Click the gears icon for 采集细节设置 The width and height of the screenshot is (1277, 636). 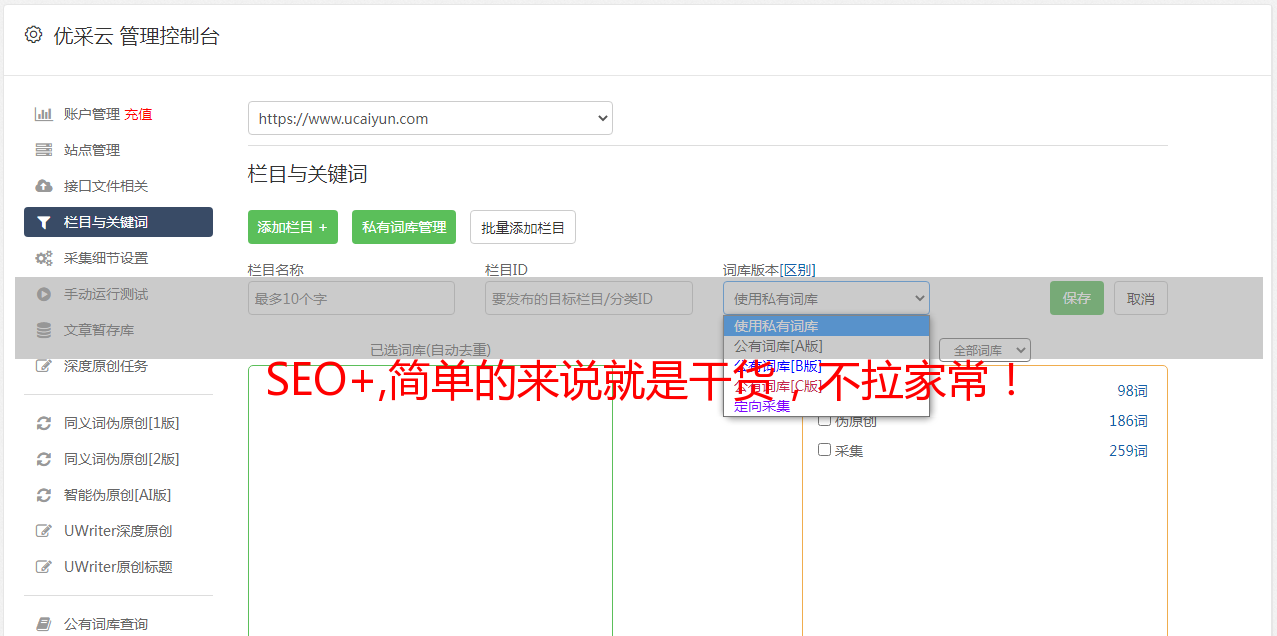pos(44,258)
